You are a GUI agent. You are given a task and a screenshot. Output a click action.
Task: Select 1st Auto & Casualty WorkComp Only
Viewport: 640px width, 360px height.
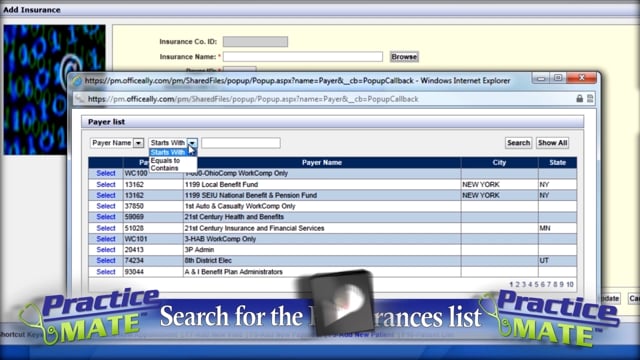tap(106, 206)
